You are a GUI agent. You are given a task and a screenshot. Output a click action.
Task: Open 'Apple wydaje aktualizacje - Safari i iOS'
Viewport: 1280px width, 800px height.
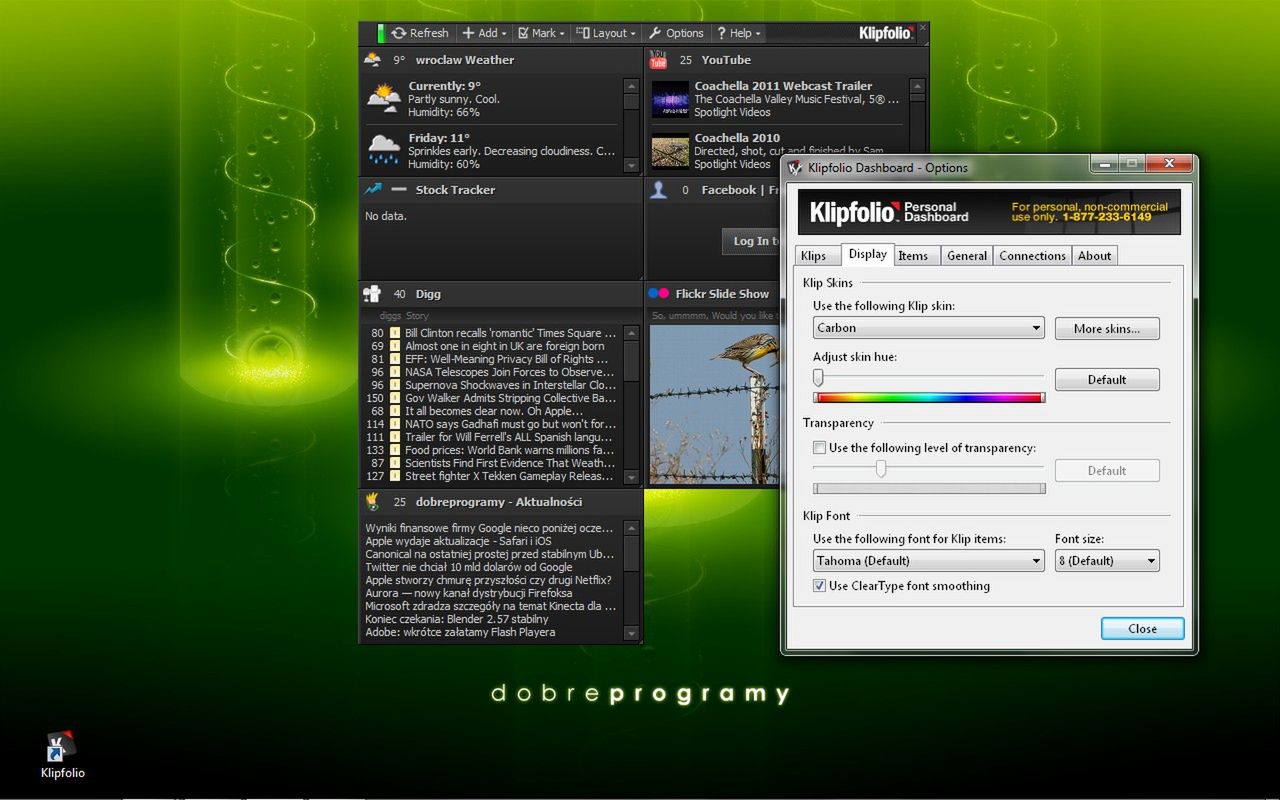tap(458, 541)
